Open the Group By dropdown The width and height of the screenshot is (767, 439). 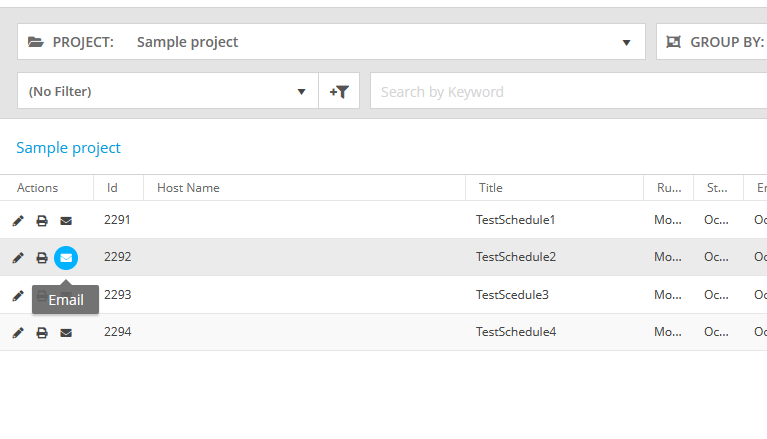[712, 42]
